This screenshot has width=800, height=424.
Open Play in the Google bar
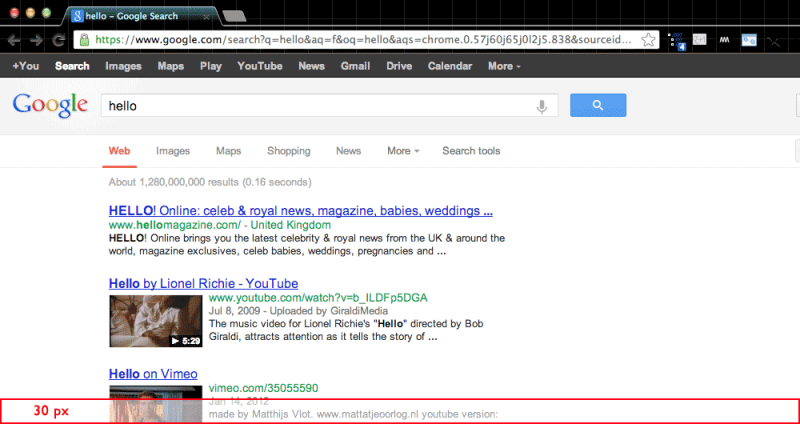[211, 66]
